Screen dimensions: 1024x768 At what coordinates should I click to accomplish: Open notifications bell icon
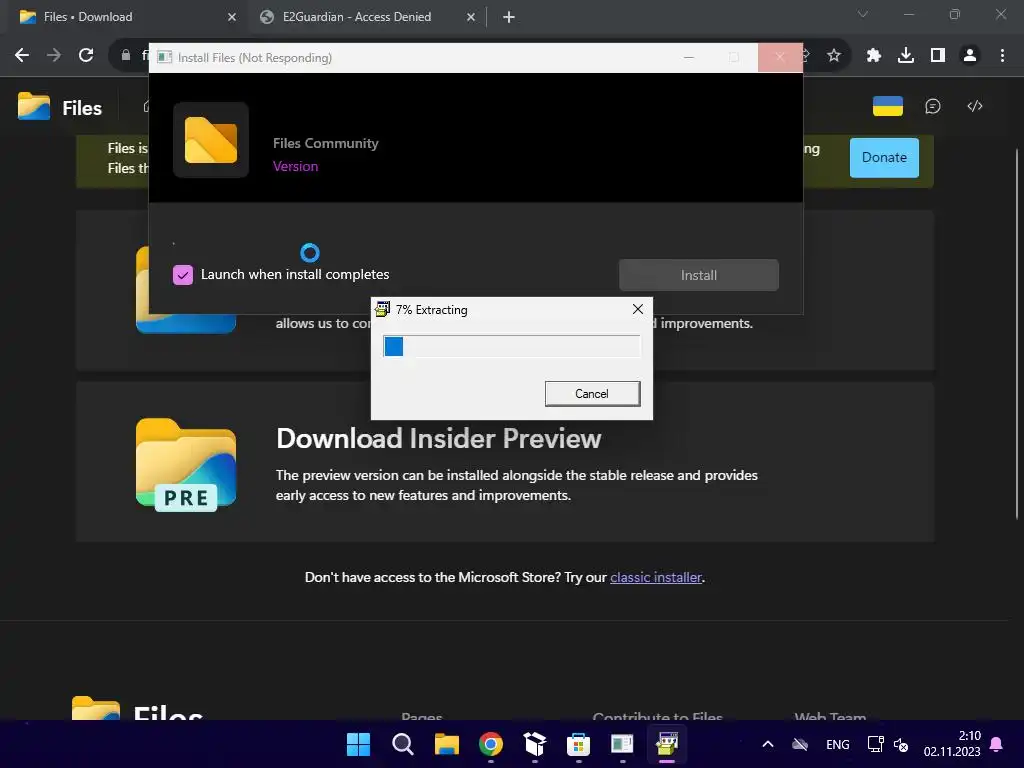point(996,744)
